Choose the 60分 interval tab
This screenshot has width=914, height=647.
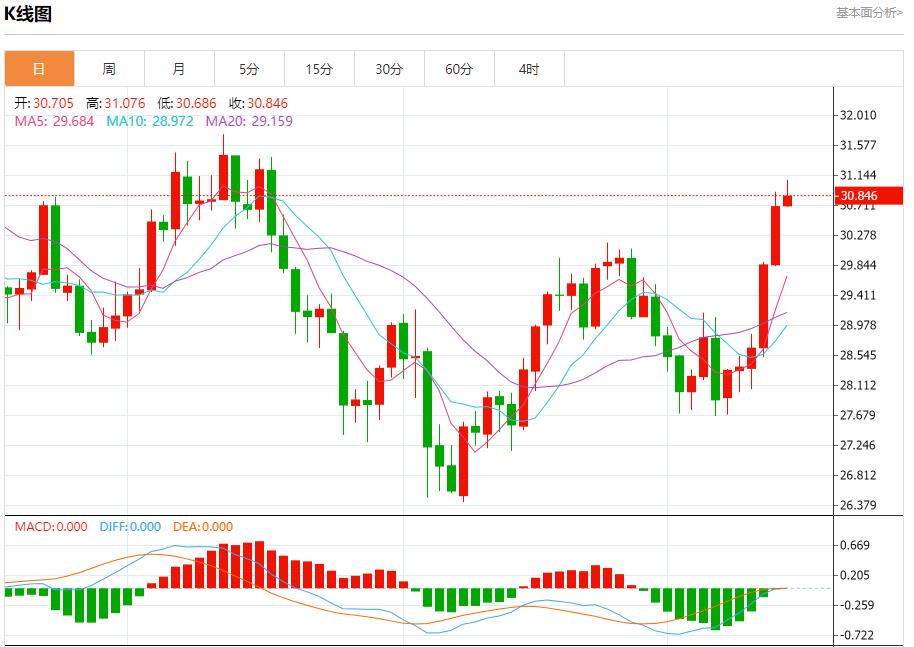459,69
